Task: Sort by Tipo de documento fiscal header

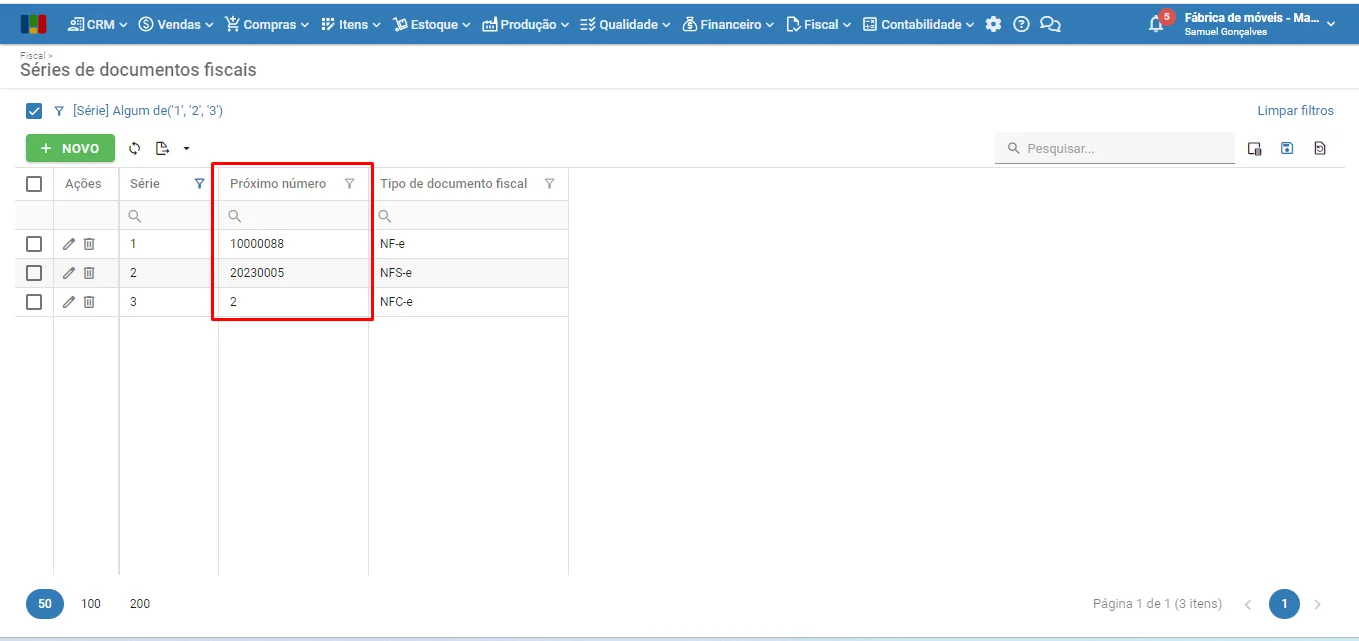Action: pos(454,184)
